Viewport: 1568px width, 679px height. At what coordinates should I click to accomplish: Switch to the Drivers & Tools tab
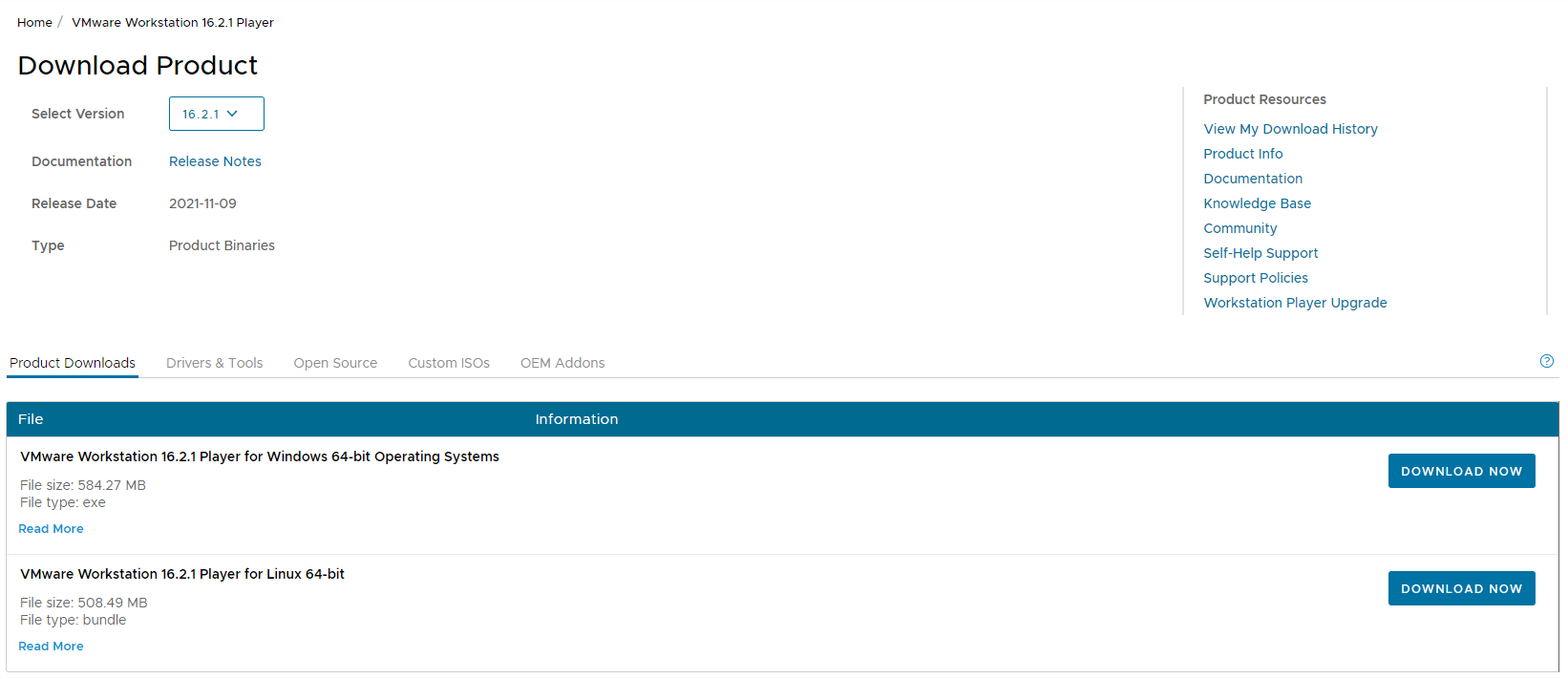tap(214, 363)
